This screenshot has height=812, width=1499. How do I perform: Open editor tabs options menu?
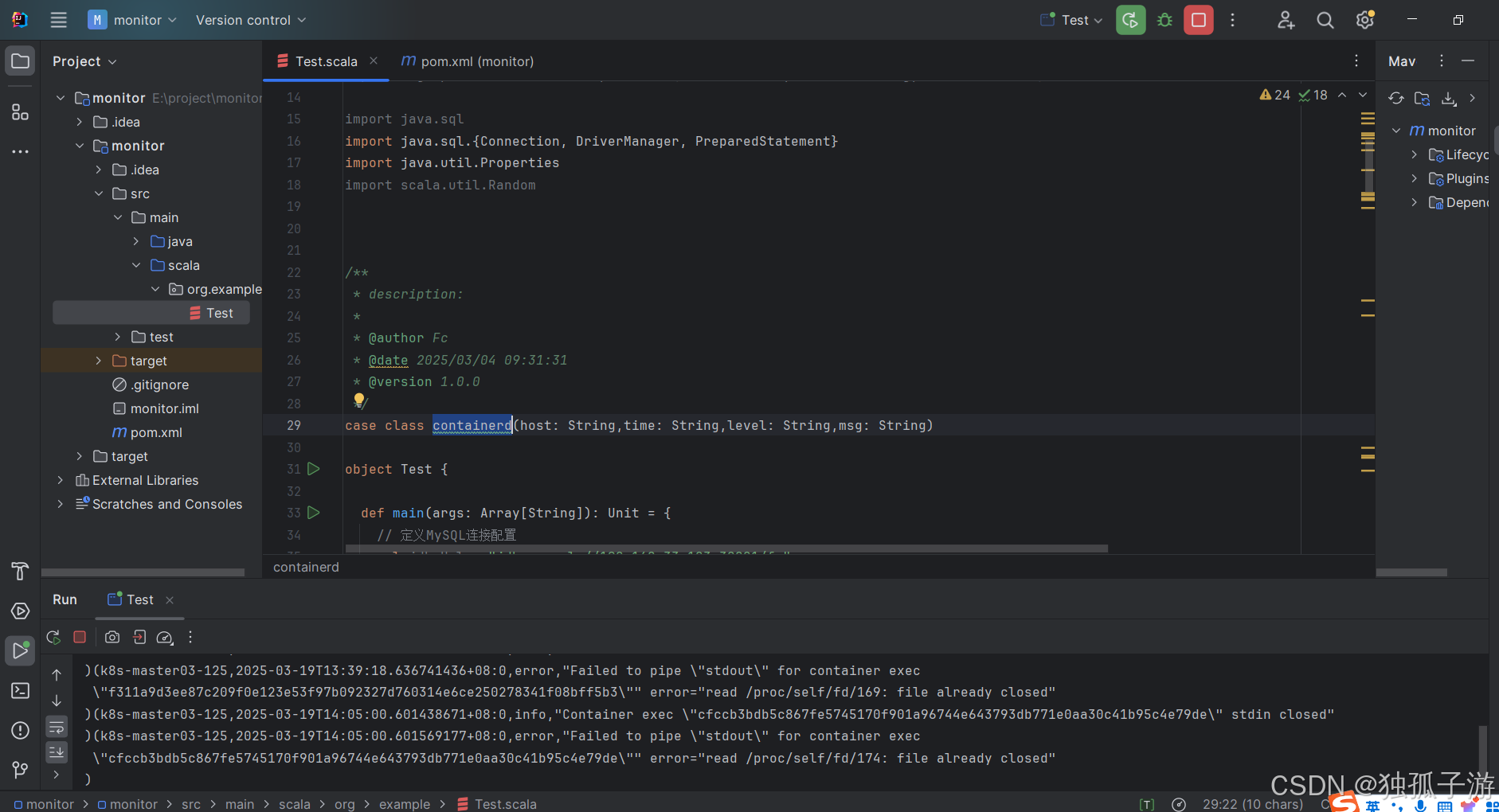[x=1356, y=61]
